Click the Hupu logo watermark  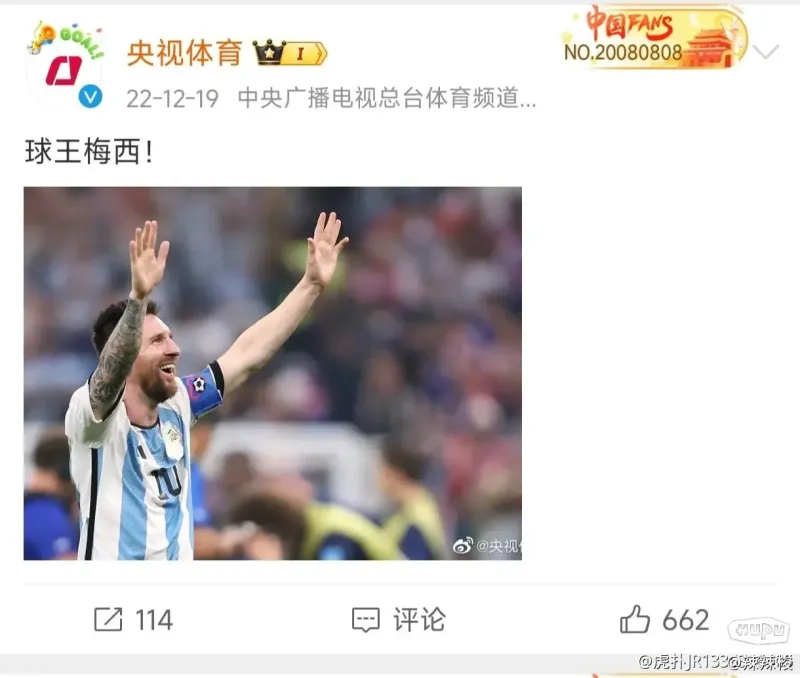coord(758,631)
